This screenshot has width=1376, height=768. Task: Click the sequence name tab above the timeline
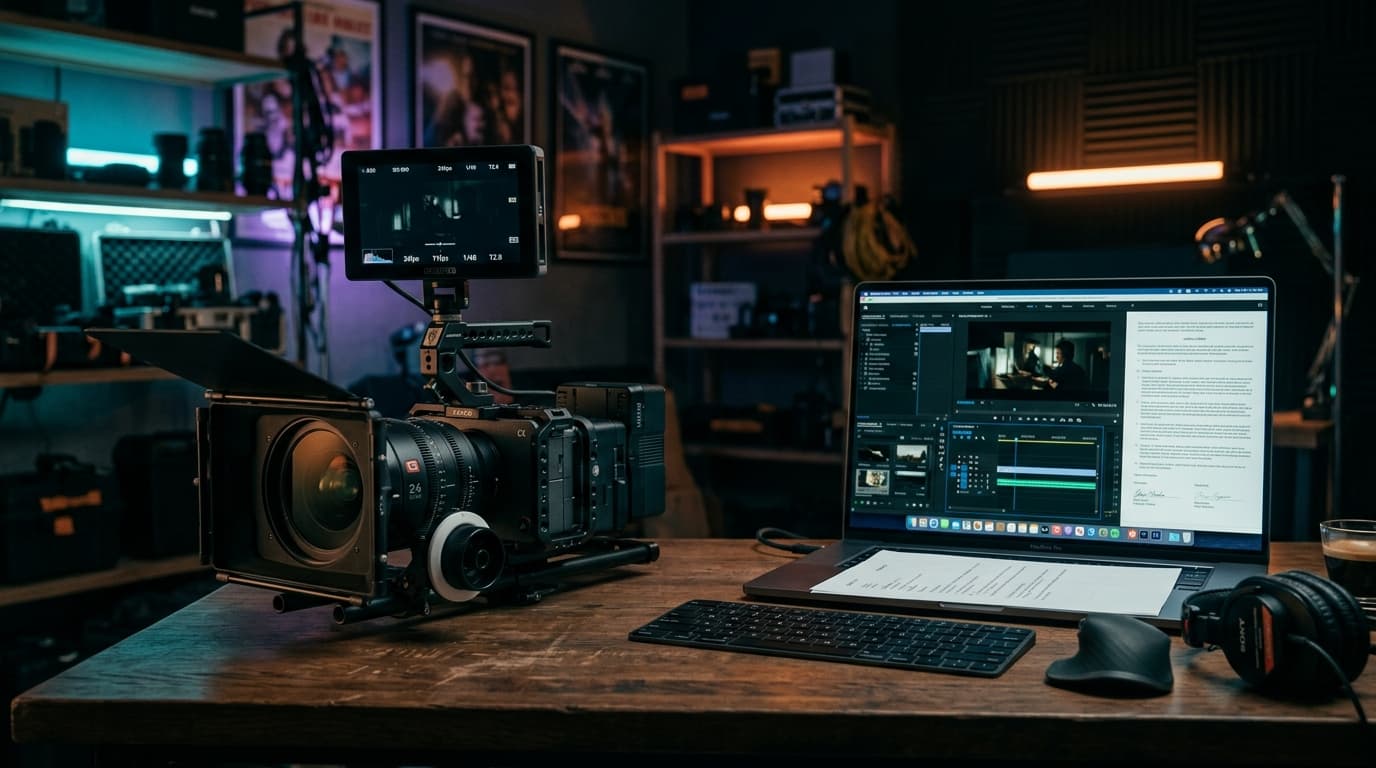pyautogui.click(x=963, y=426)
